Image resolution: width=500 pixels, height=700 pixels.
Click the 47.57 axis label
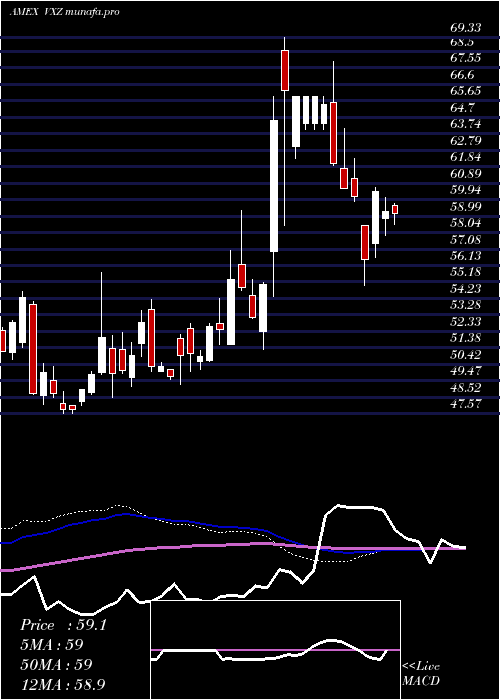coord(465,404)
